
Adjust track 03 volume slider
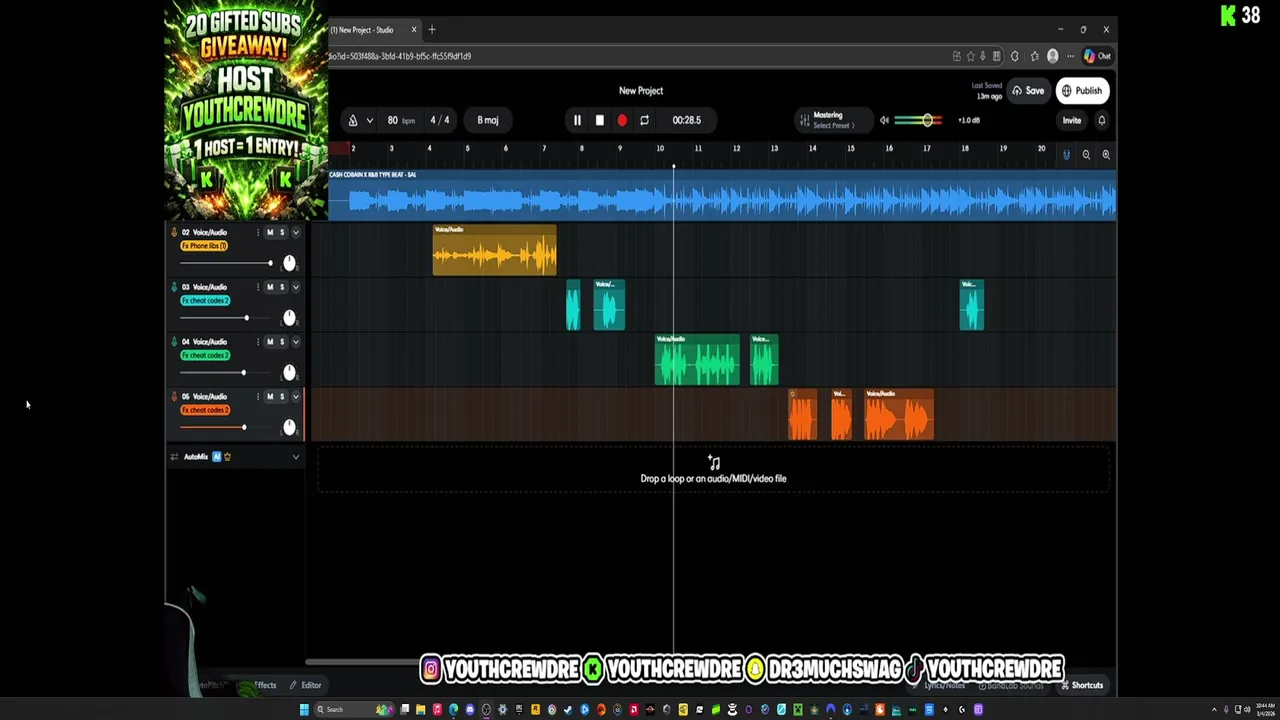226,318
